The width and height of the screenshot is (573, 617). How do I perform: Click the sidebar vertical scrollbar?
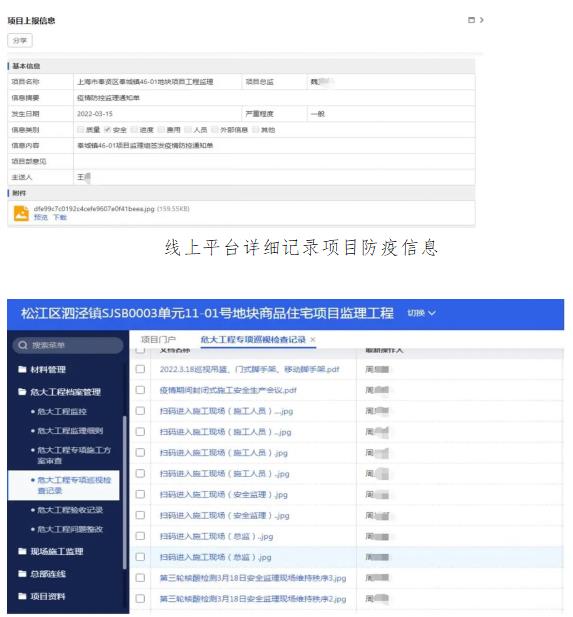[x=125, y=492]
